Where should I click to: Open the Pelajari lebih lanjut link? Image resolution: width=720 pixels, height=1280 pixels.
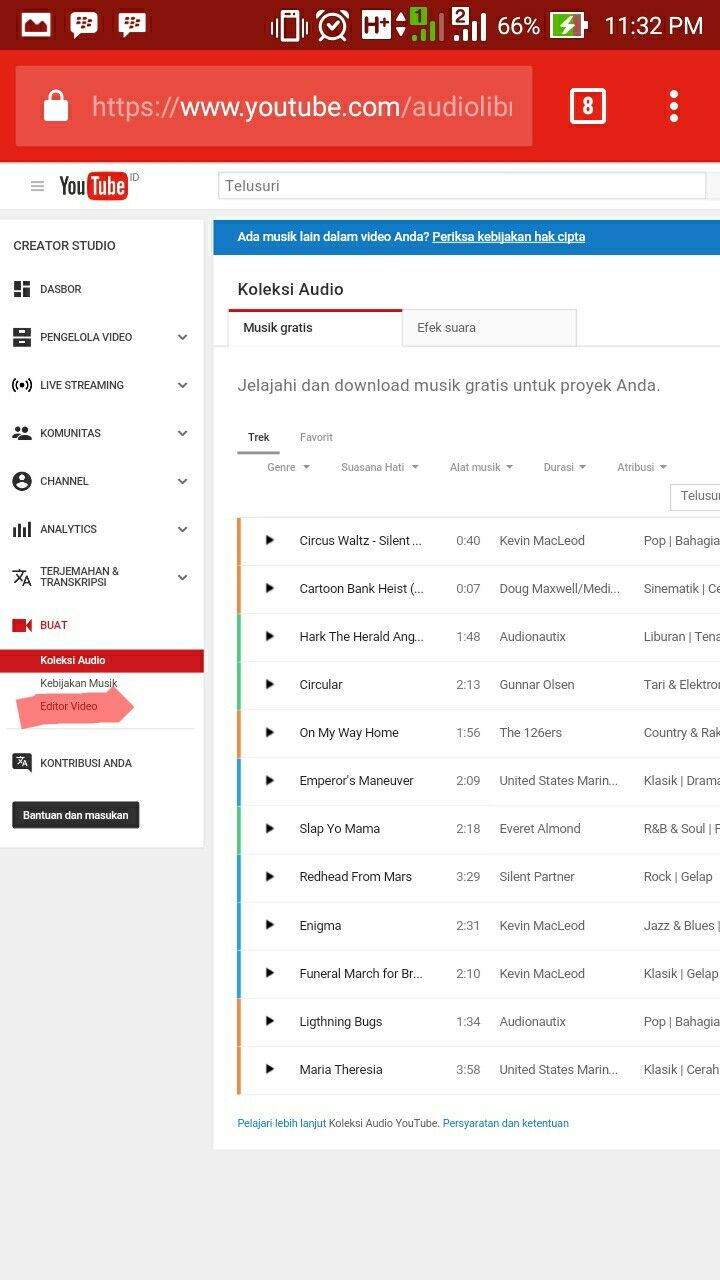[282, 1123]
